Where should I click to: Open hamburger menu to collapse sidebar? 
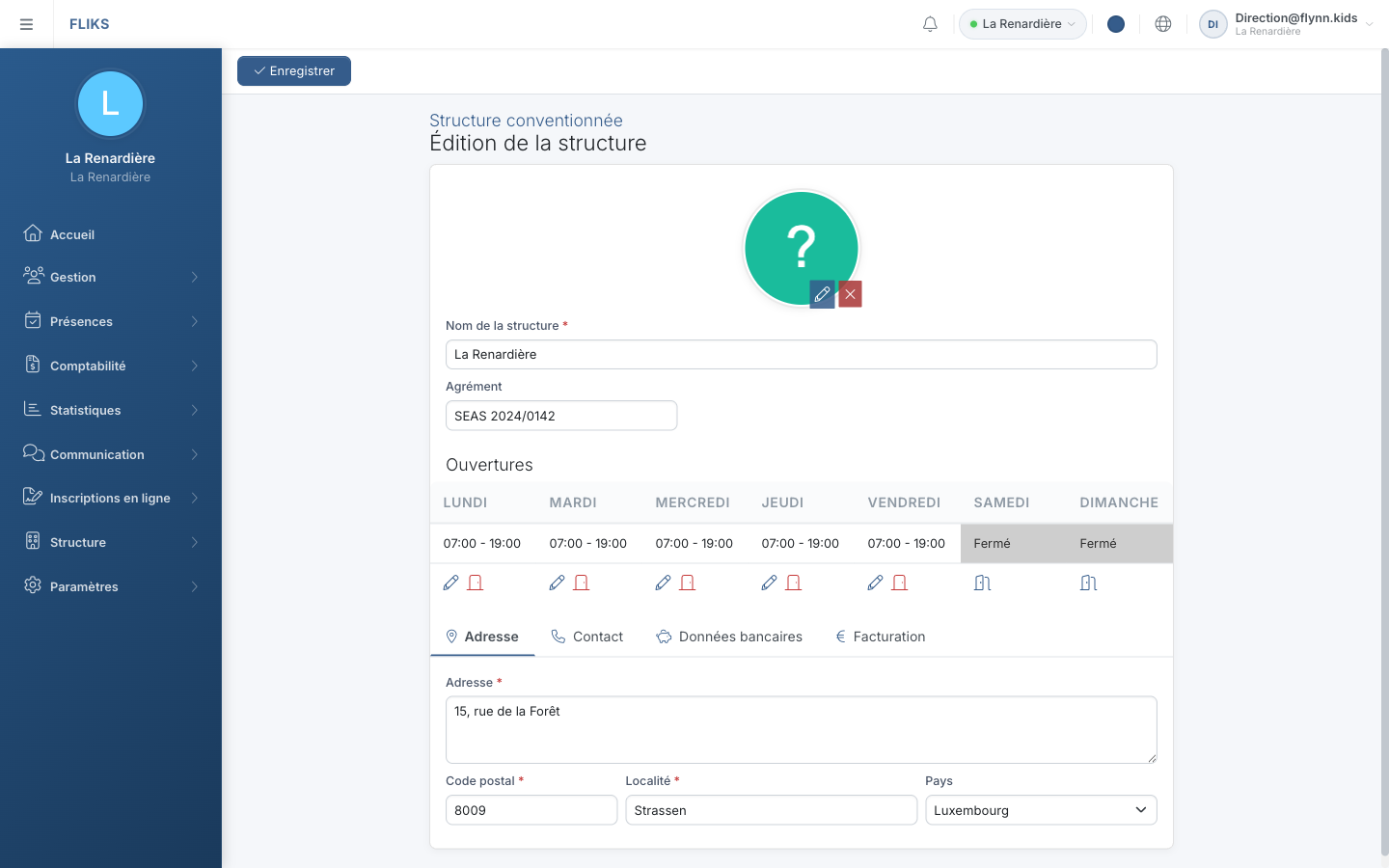tap(27, 24)
